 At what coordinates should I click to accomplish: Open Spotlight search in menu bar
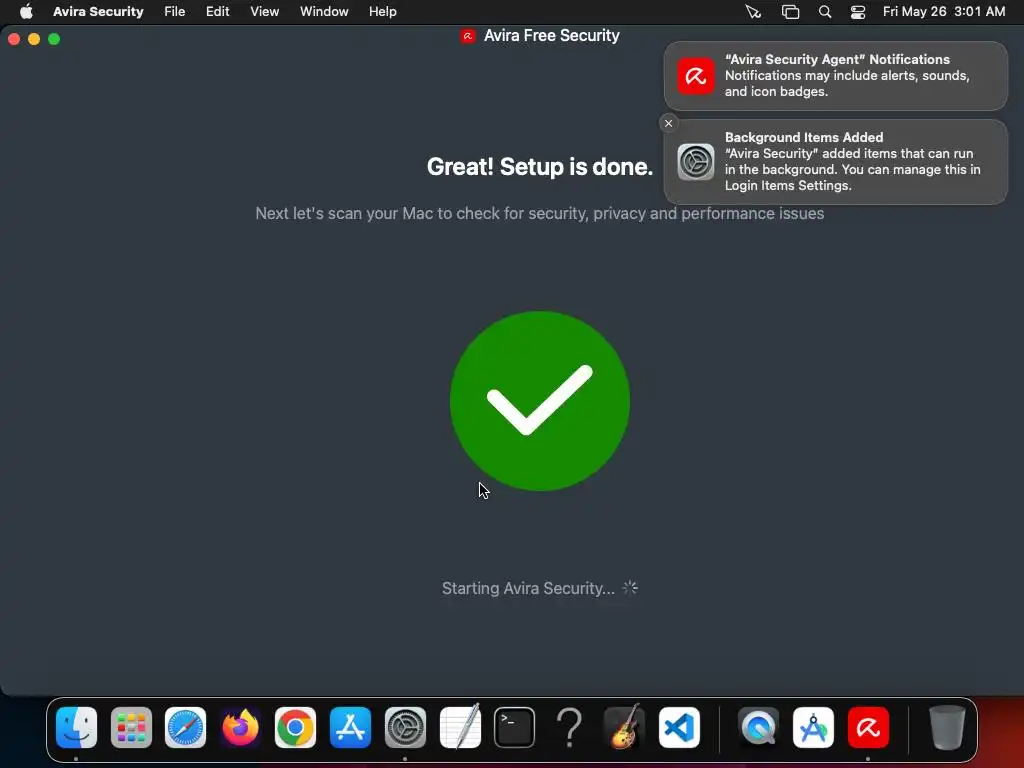(825, 12)
